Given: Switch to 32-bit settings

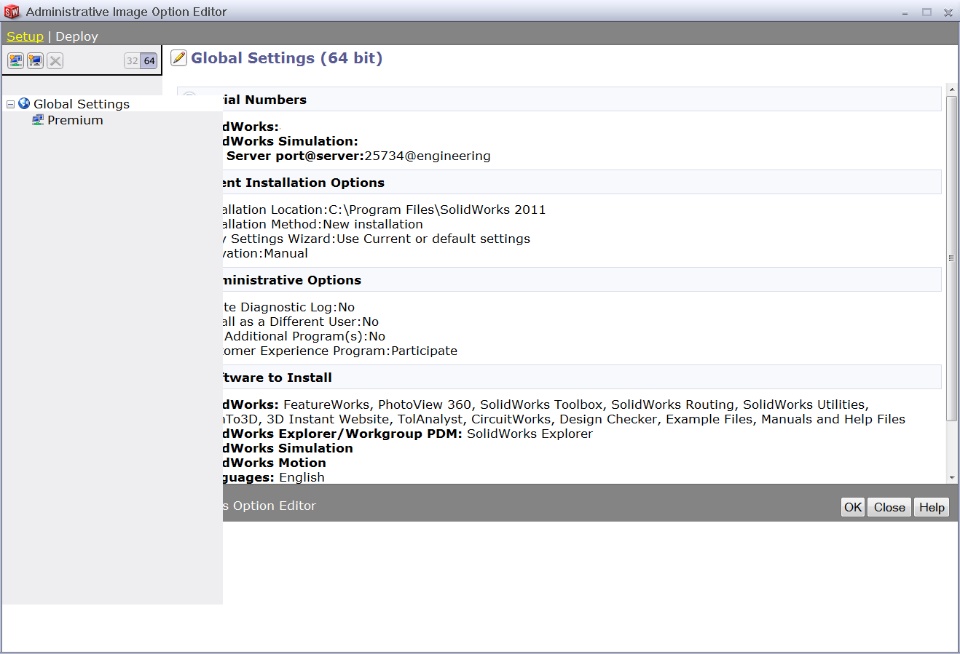Looking at the screenshot, I should 132,61.
